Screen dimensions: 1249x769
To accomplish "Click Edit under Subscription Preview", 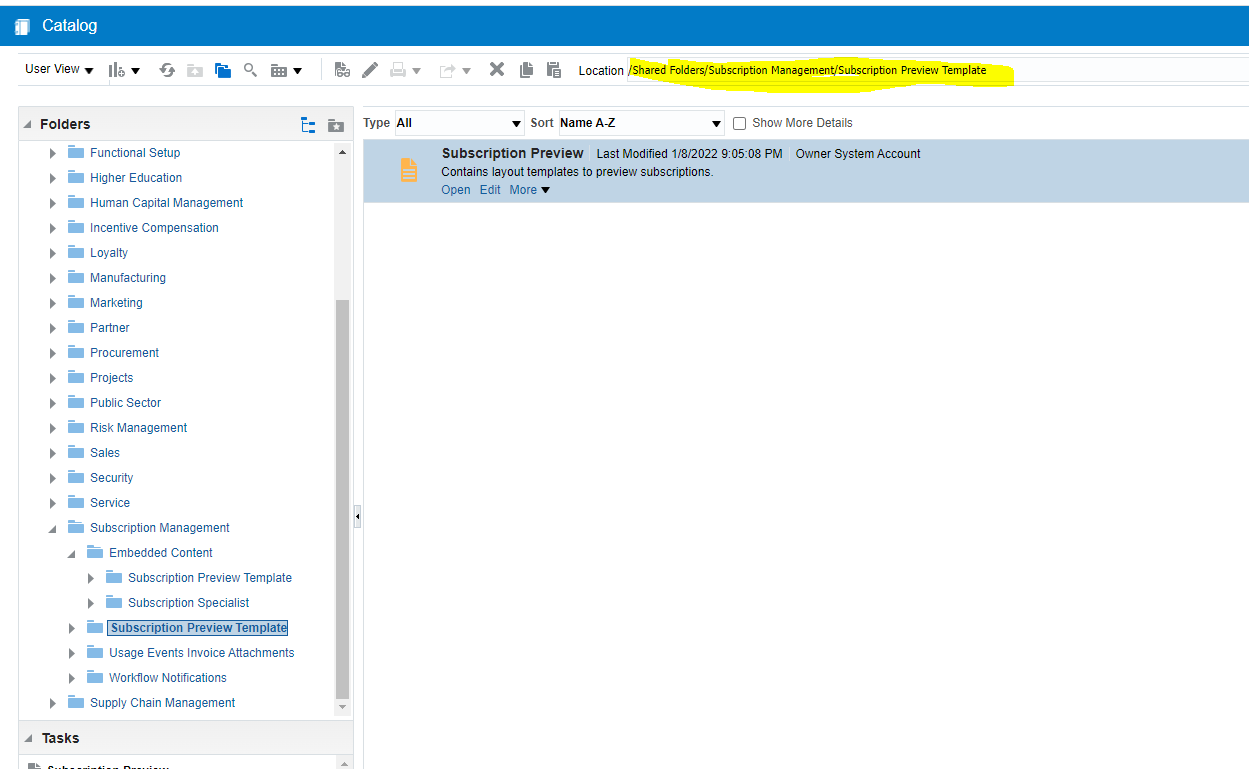I will (x=490, y=189).
